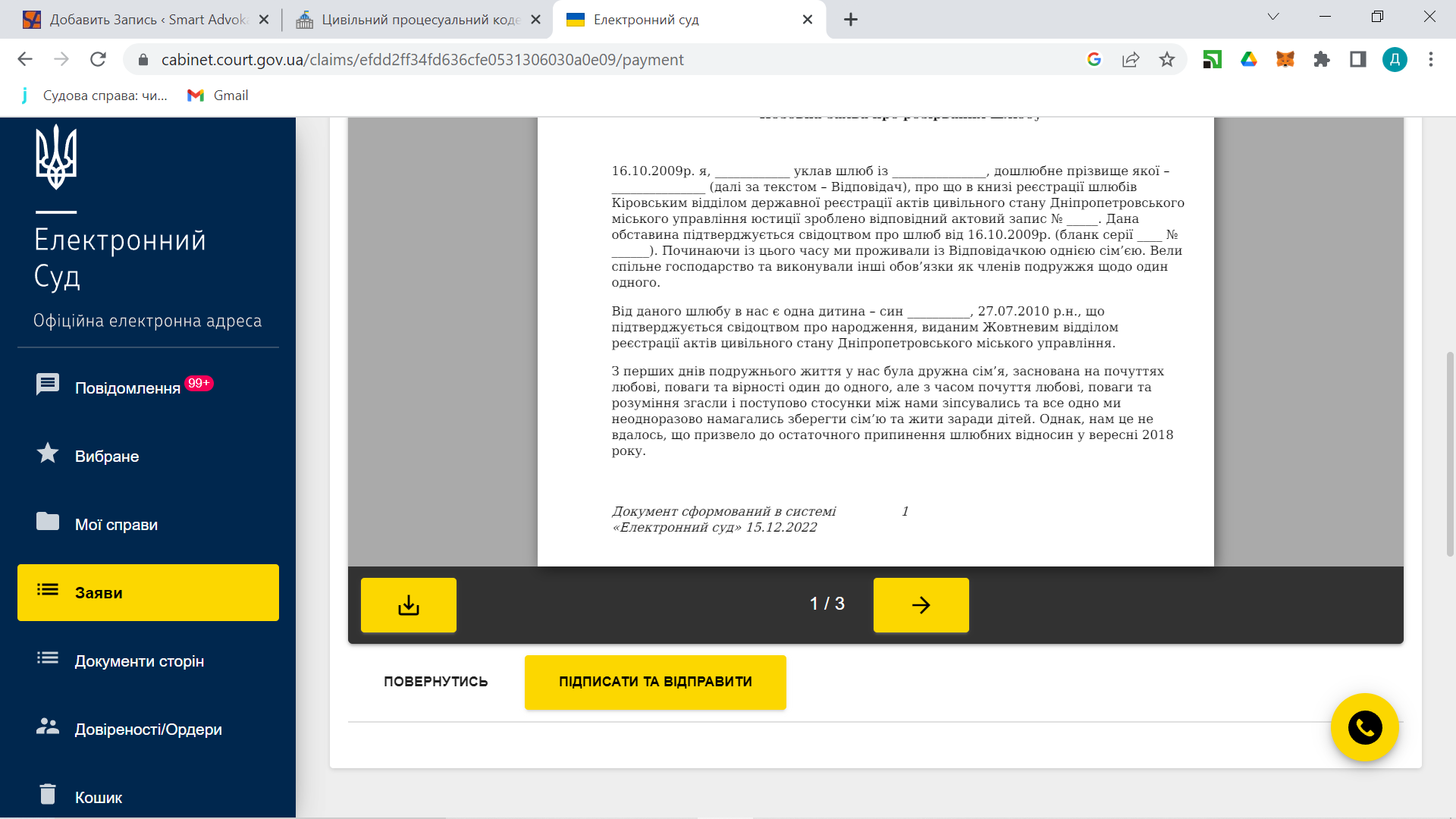Click ПОВЕРНУТИСЬ button
Screen dimensions: 1456x819
pyautogui.click(x=435, y=682)
